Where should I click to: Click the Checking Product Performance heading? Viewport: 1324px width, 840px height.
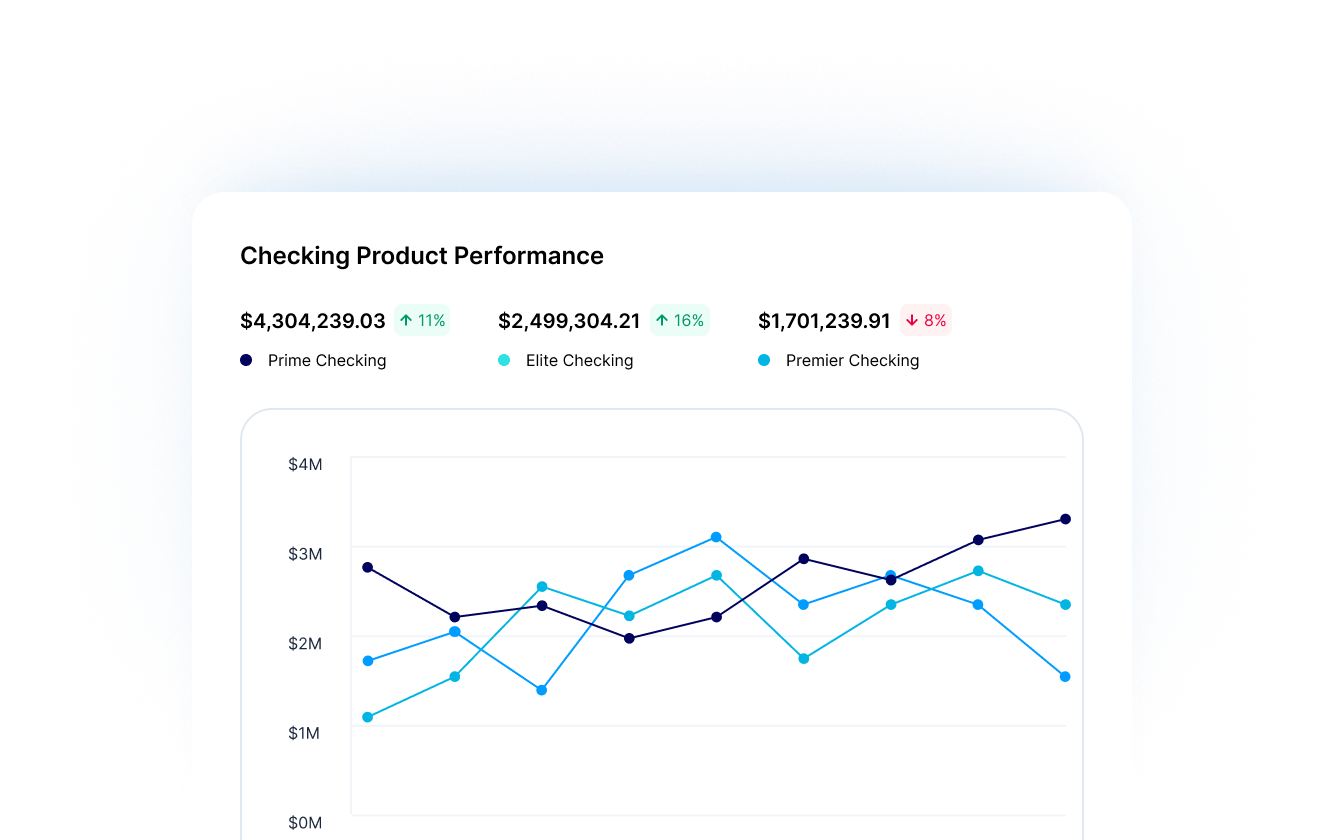tap(421, 256)
